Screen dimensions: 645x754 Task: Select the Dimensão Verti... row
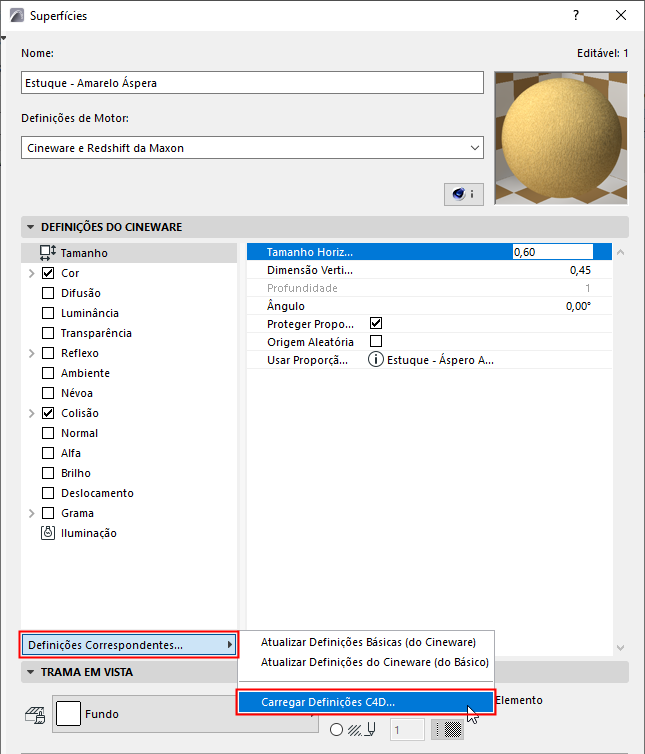coord(429,270)
